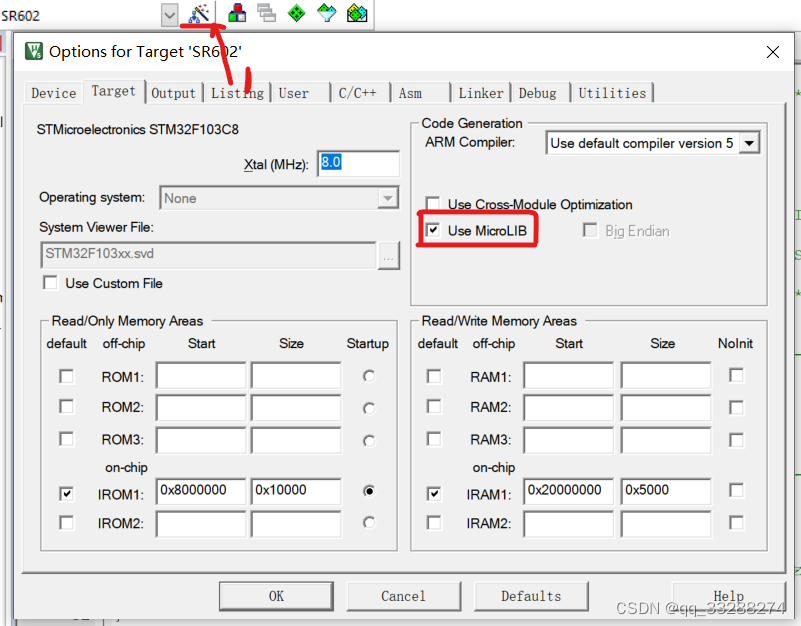This screenshot has height=626, width=801.
Task: Open Help for target options
Action: coord(728,596)
